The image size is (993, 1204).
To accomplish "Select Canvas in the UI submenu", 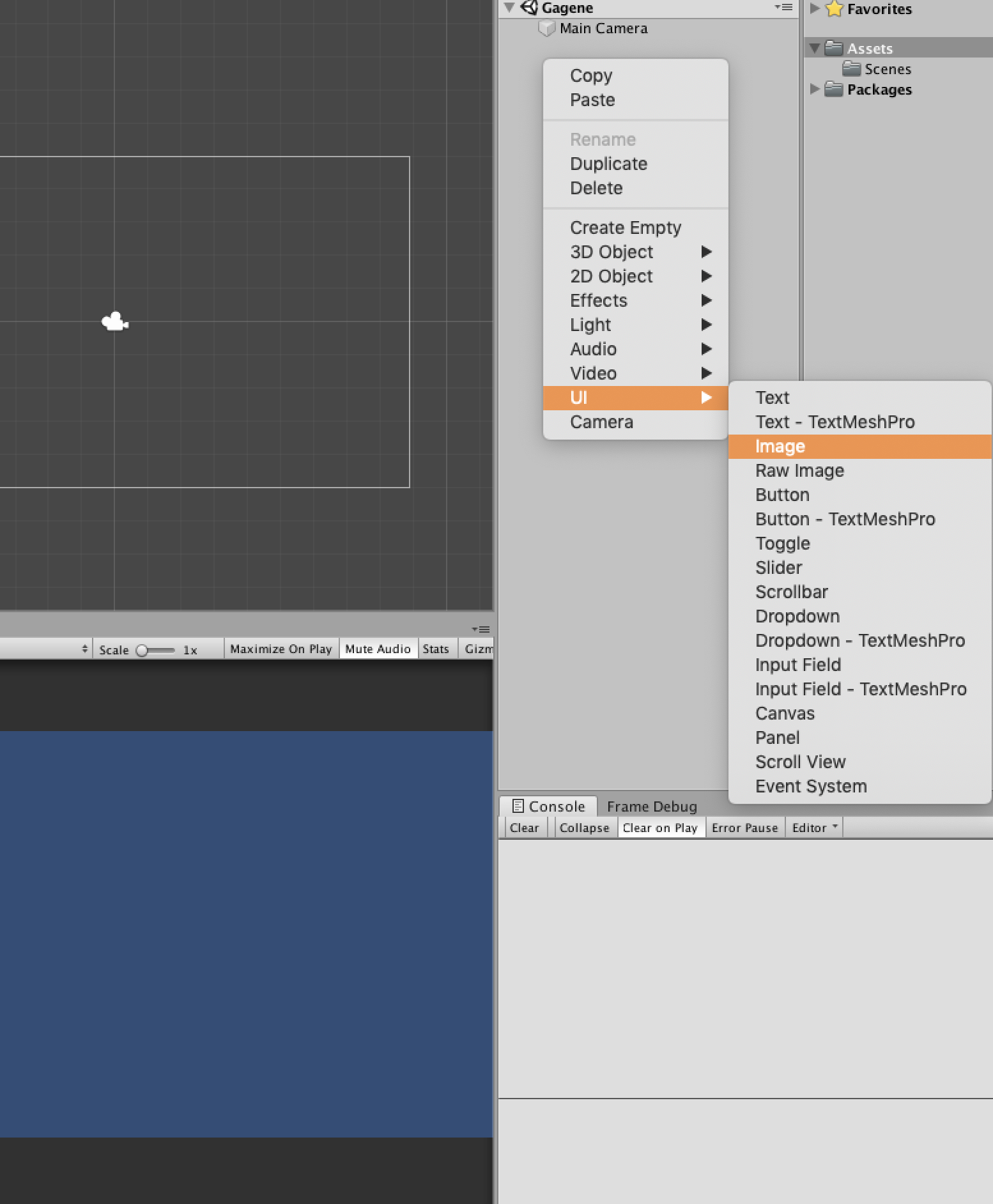I will (x=859, y=713).
